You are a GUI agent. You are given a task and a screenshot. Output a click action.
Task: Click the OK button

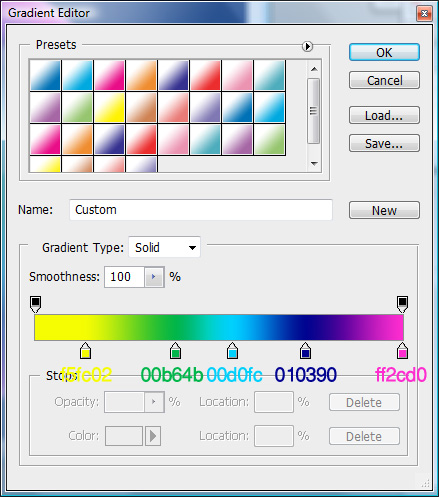coord(384,52)
